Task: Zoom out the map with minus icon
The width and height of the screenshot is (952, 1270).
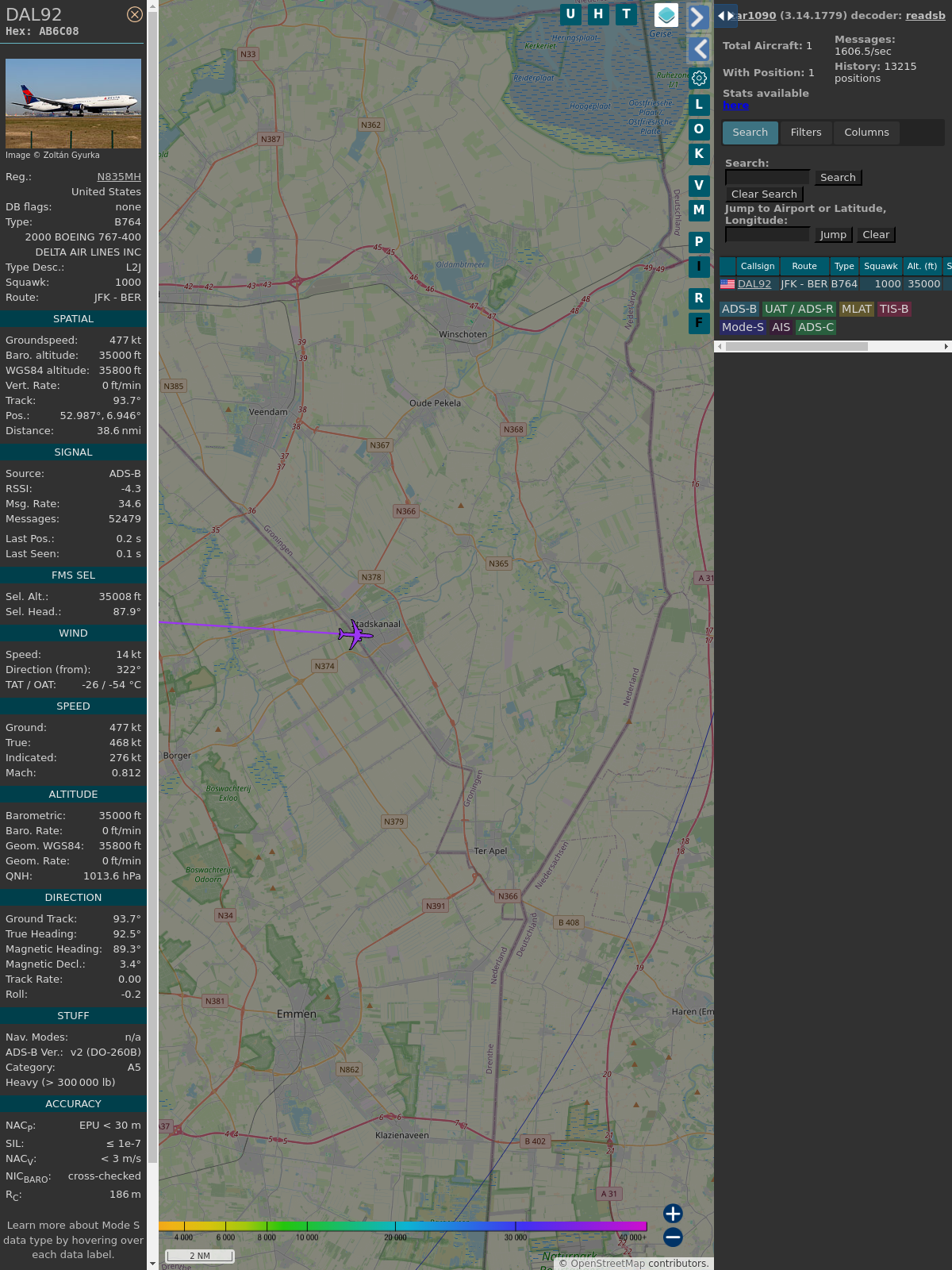Action: pyautogui.click(x=673, y=1237)
